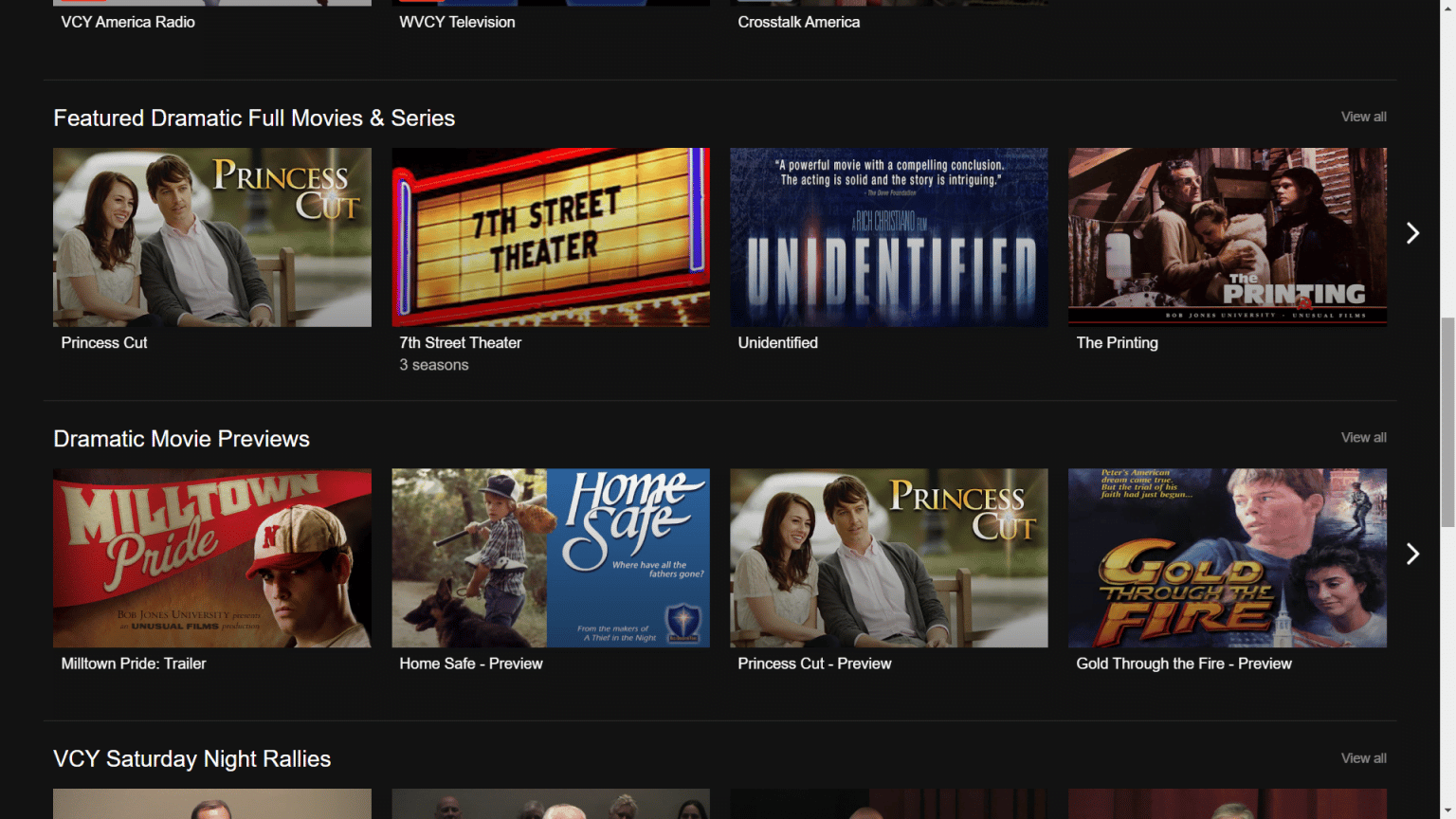The width and height of the screenshot is (1456, 819).
Task: Click the '3 seasons' text
Action: [x=434, y=365]
